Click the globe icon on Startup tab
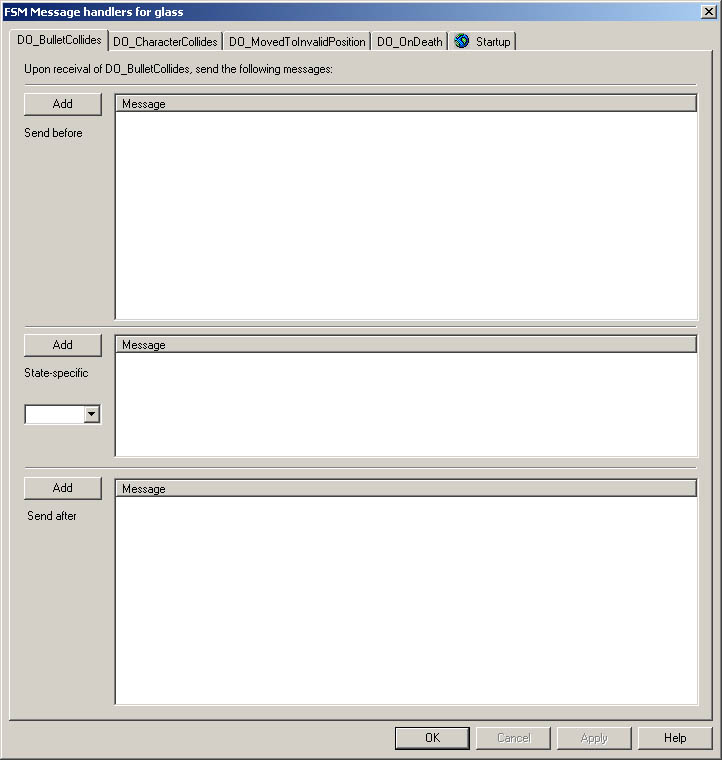The height and width of the screenshot is (760, 722). click(462, 41)
